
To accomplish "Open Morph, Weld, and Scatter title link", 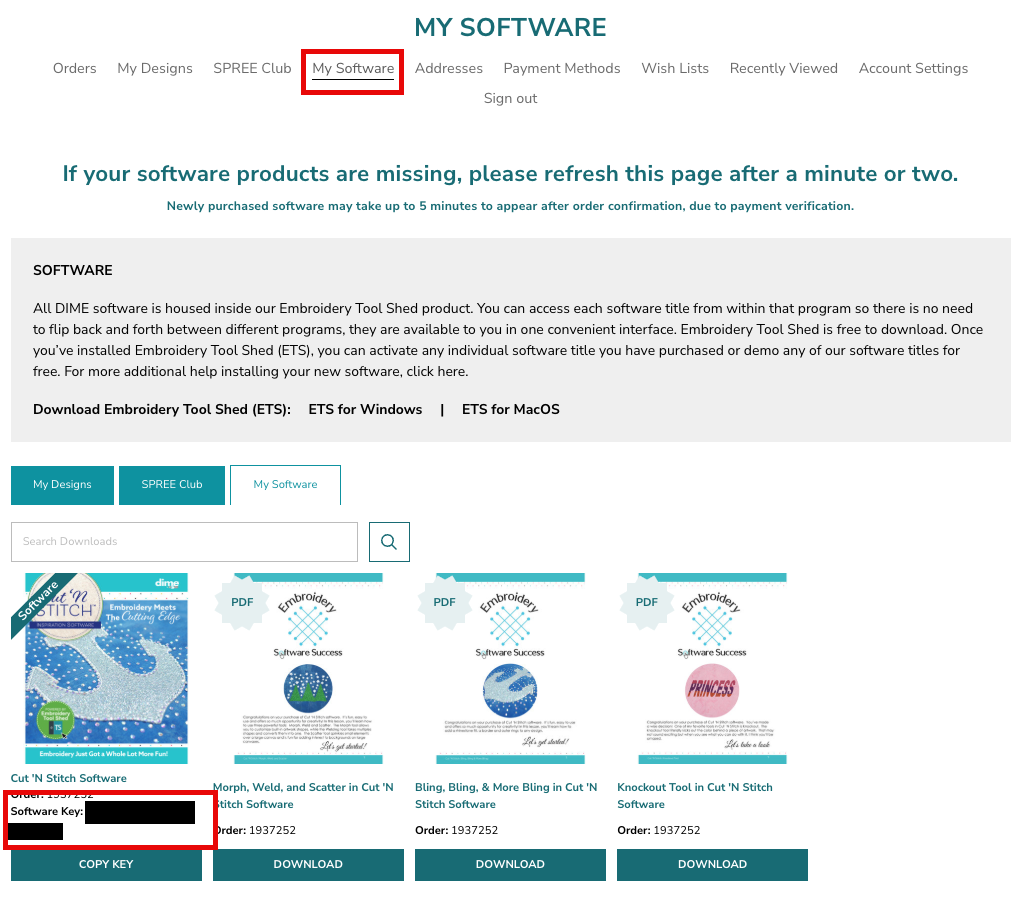I will click(303, 796).
